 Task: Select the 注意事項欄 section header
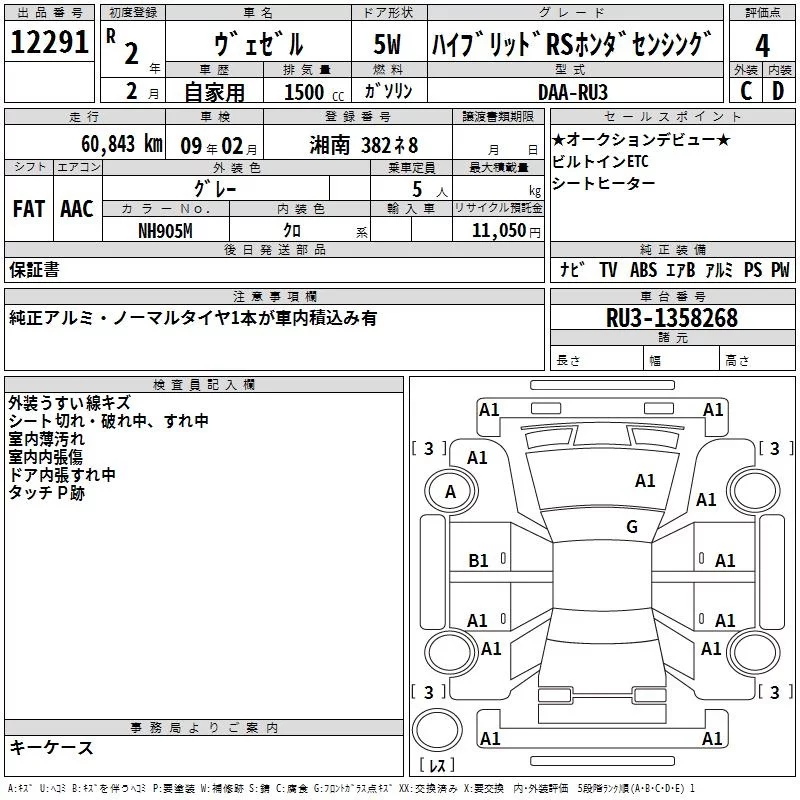coord(274,296)
